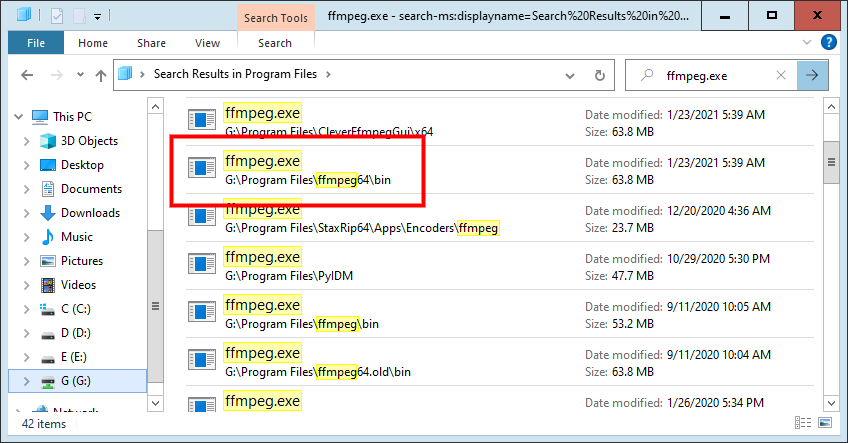Expand the Downloads tree node
848x443 pixels.
27,213
